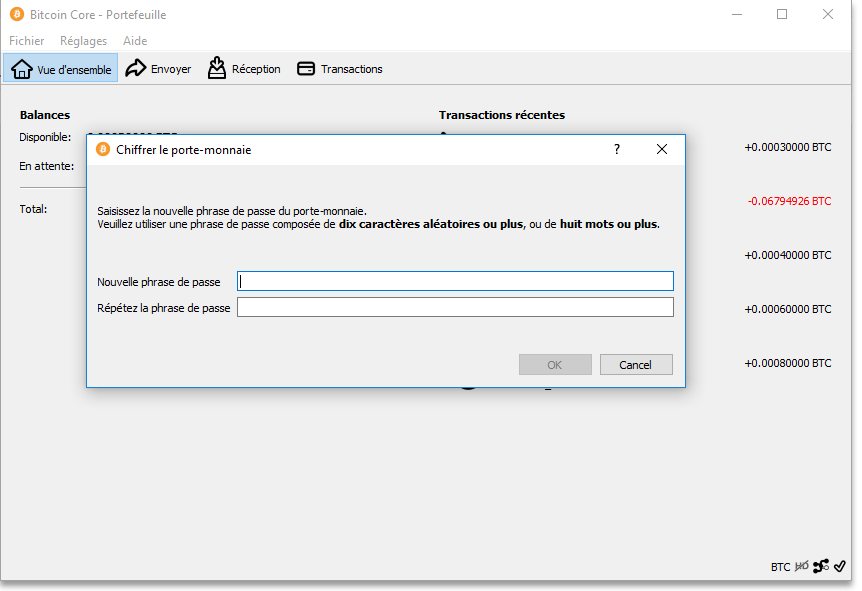Screen dimensions: 862x591
Task: Click the Balances heading
Action: (45, 115)
